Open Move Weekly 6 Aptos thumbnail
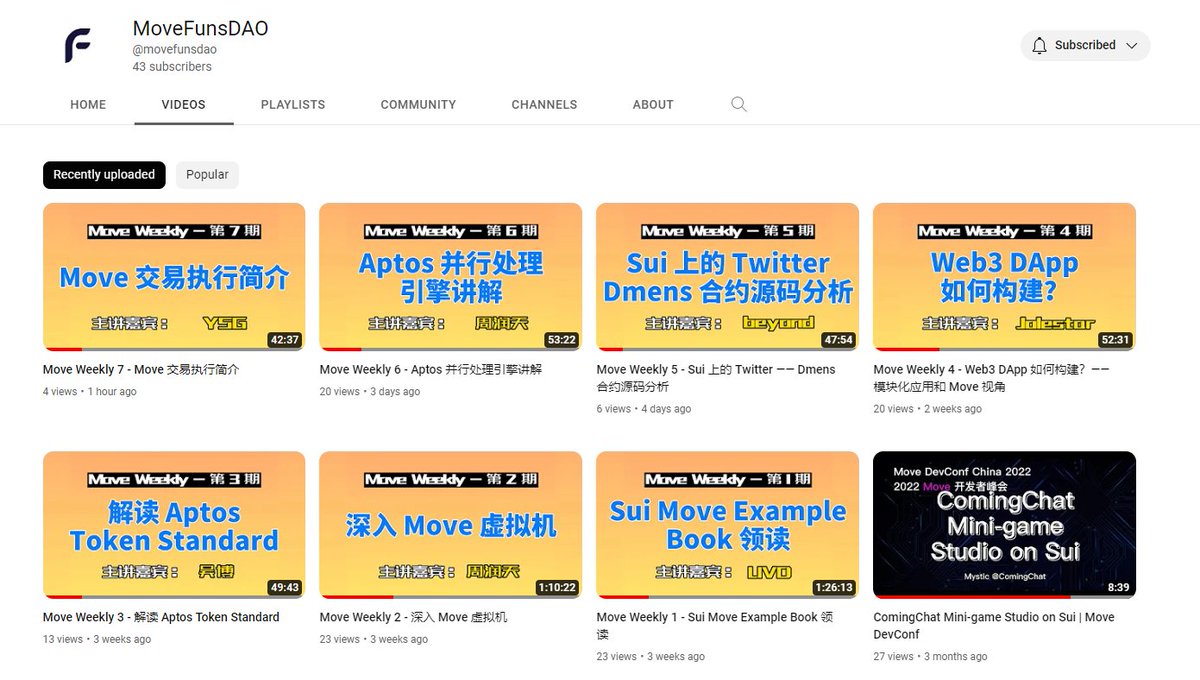 [x=451, y=277]
